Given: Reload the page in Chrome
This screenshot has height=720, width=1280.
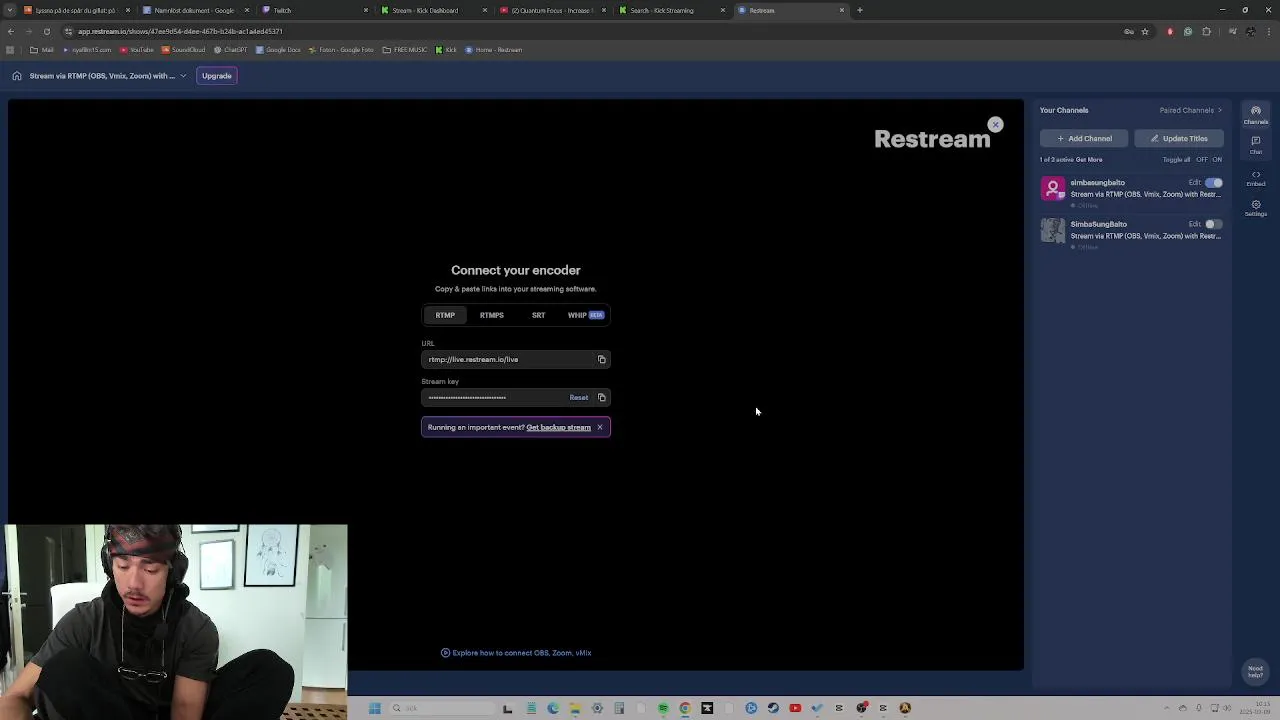Looking at the screenshot, I should [46, 31].
